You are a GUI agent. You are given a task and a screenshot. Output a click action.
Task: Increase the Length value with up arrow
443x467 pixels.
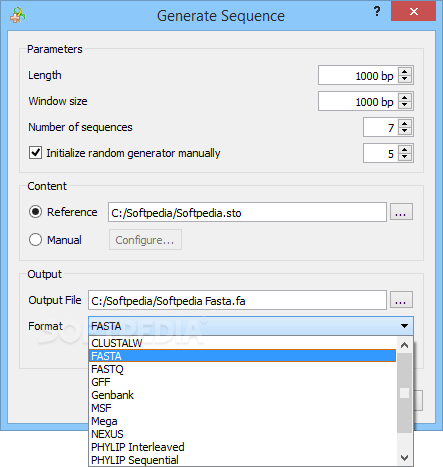tap(405, 71)
